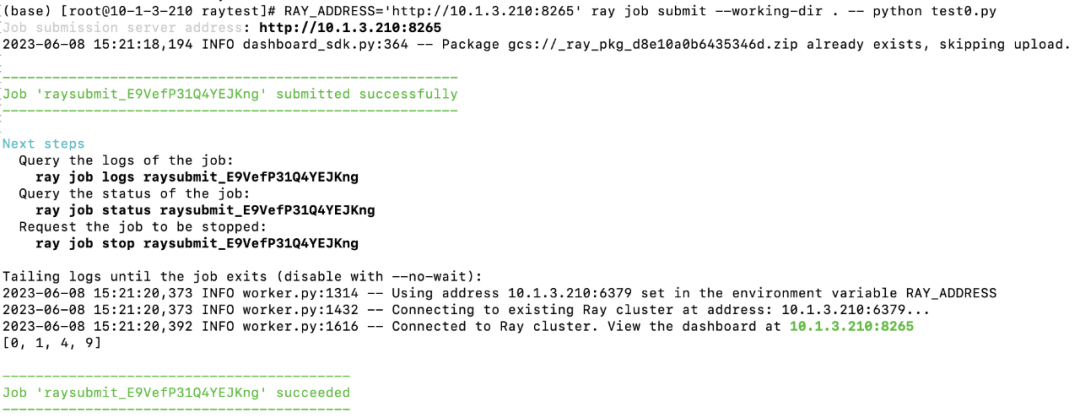The image size is (1080, 418).
Task: Click the green 'submitted successfully' job message
Action: [x=230, y=94]
